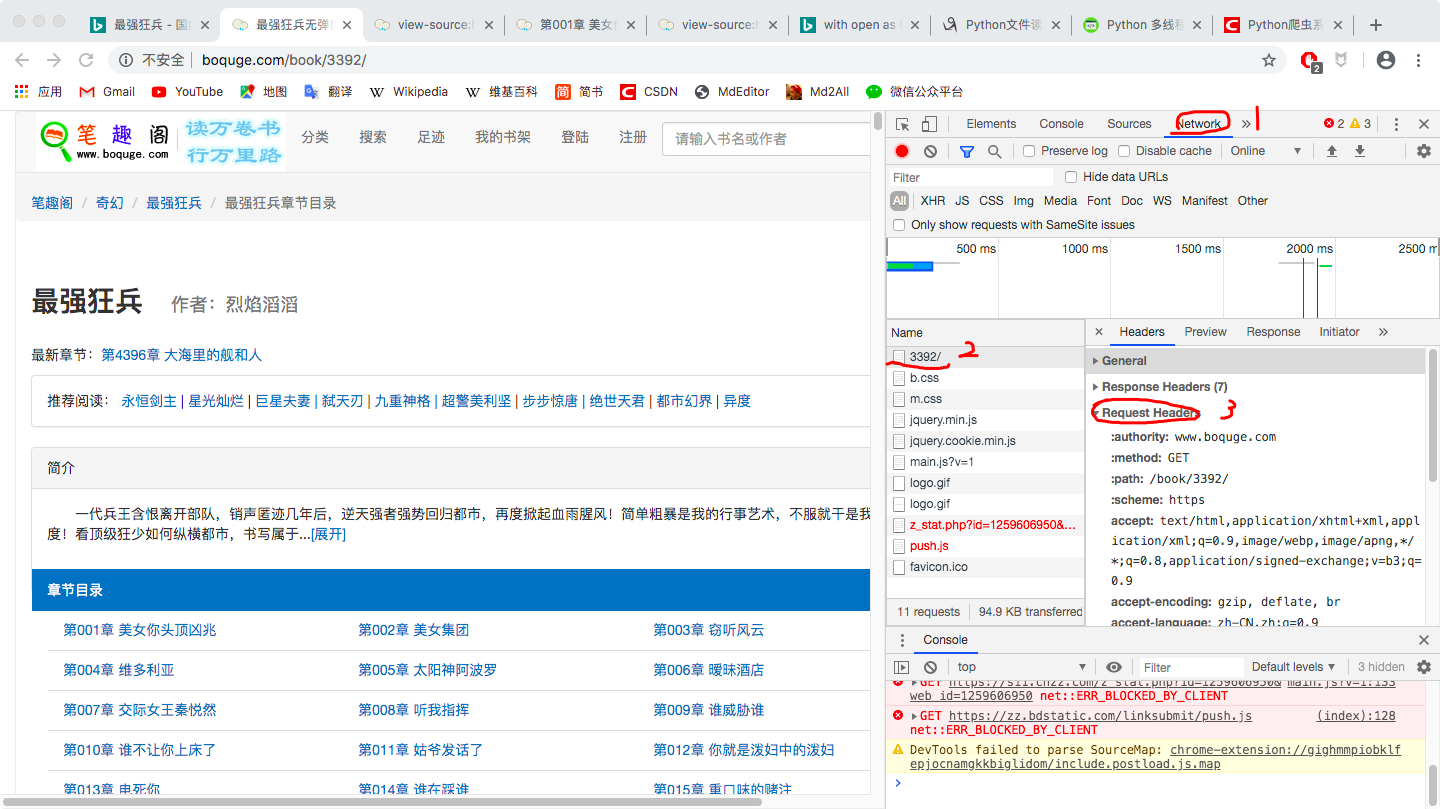Open a new browser tab
This screenshot has width=1440, height=809.
(x=1376, y=25)
